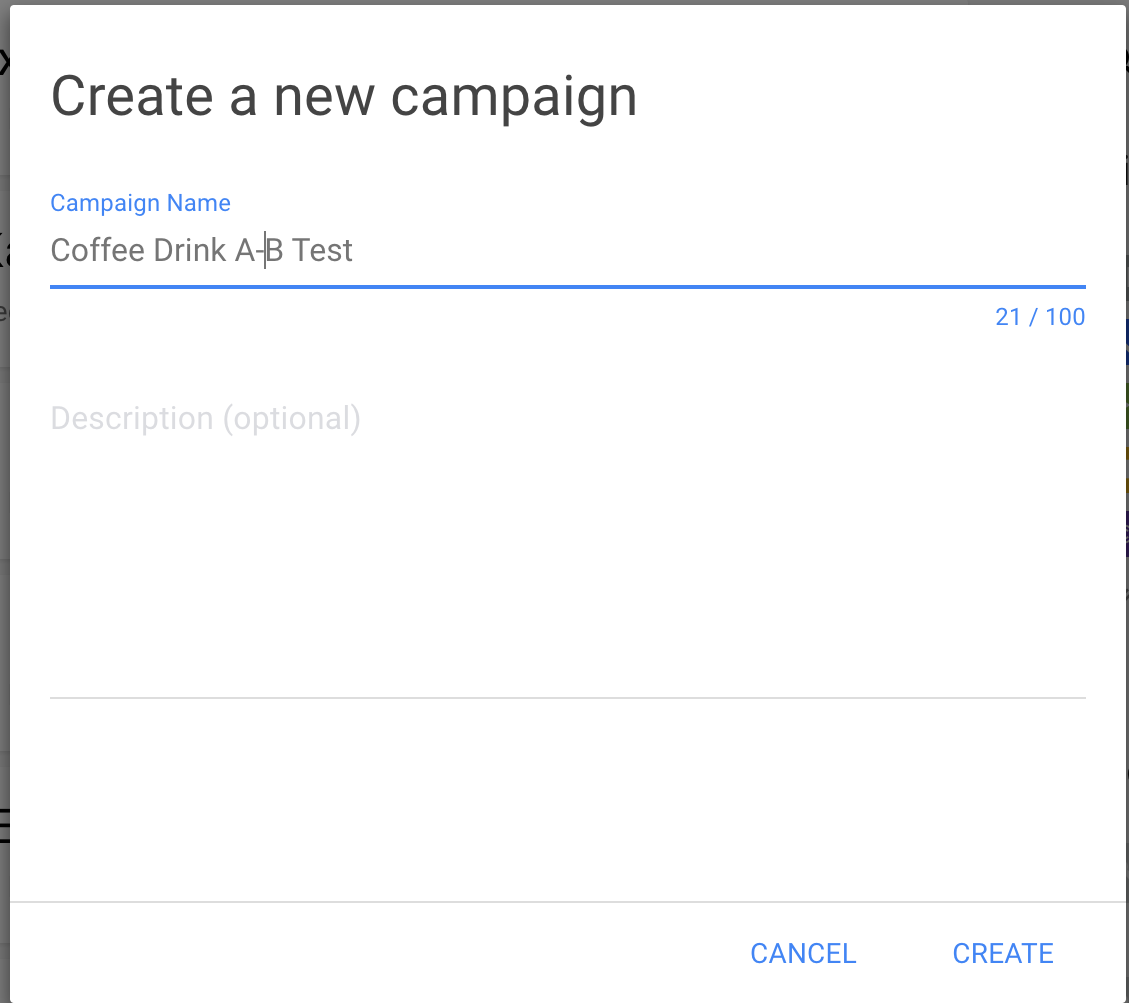Click the CREATE button

(x=1003, y=953)
